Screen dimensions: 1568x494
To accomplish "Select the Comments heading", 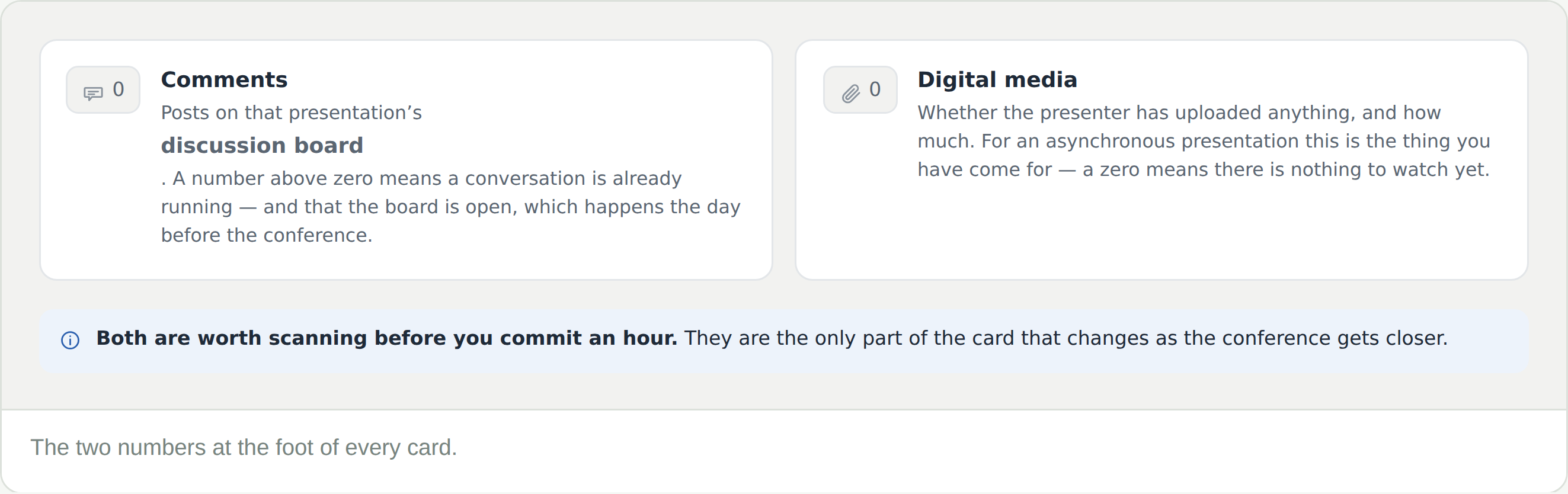I will [224, 80].
